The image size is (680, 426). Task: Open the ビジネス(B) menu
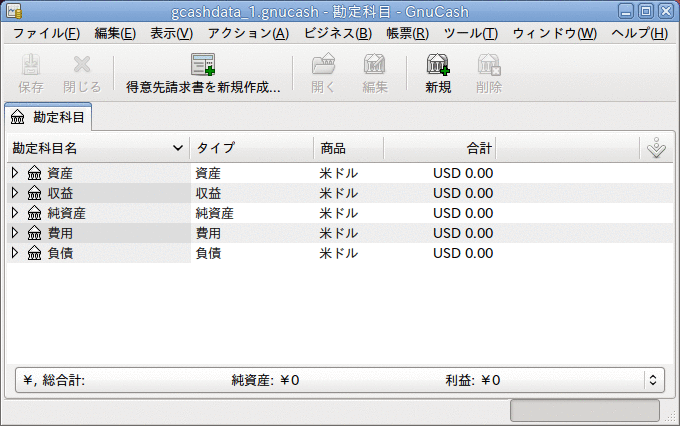(x=337, y=33)
